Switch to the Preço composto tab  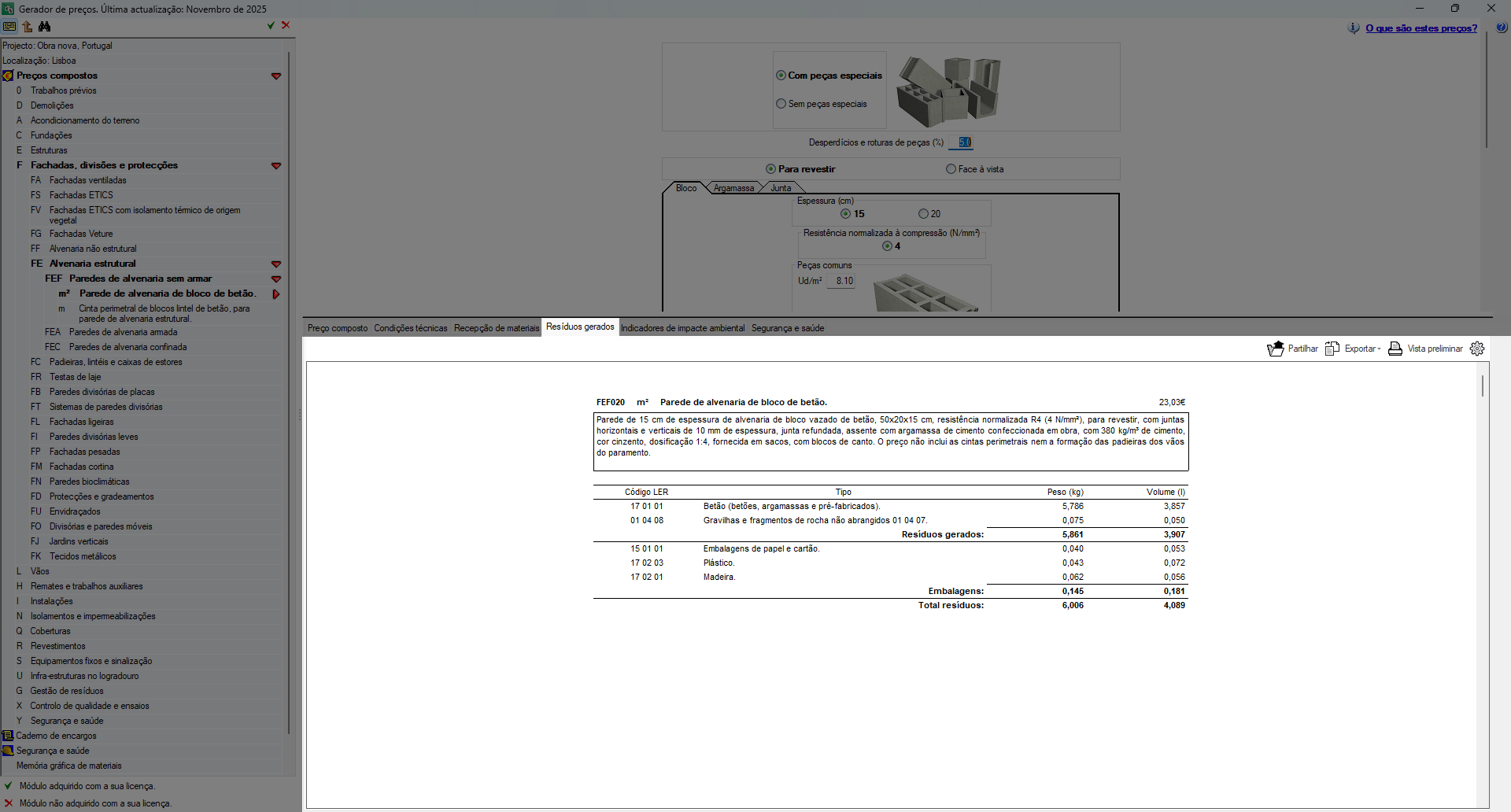[x=338, y=328]
